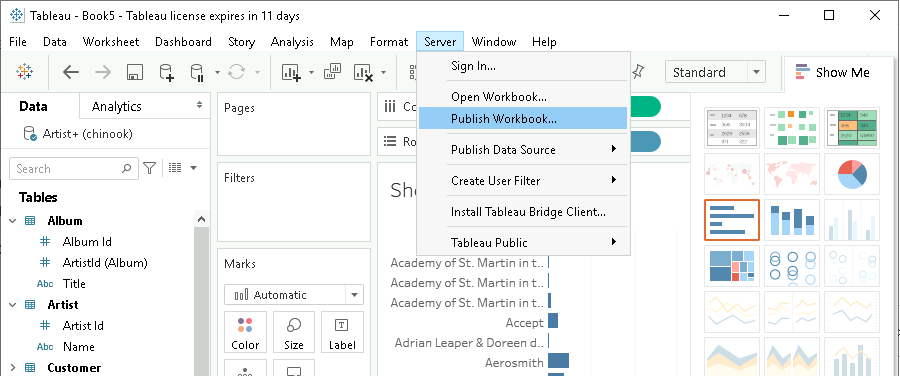The height and width of the screenshot is (376, 900).
Task: Toggle the Show Me panel
Action: pos(832,72)
